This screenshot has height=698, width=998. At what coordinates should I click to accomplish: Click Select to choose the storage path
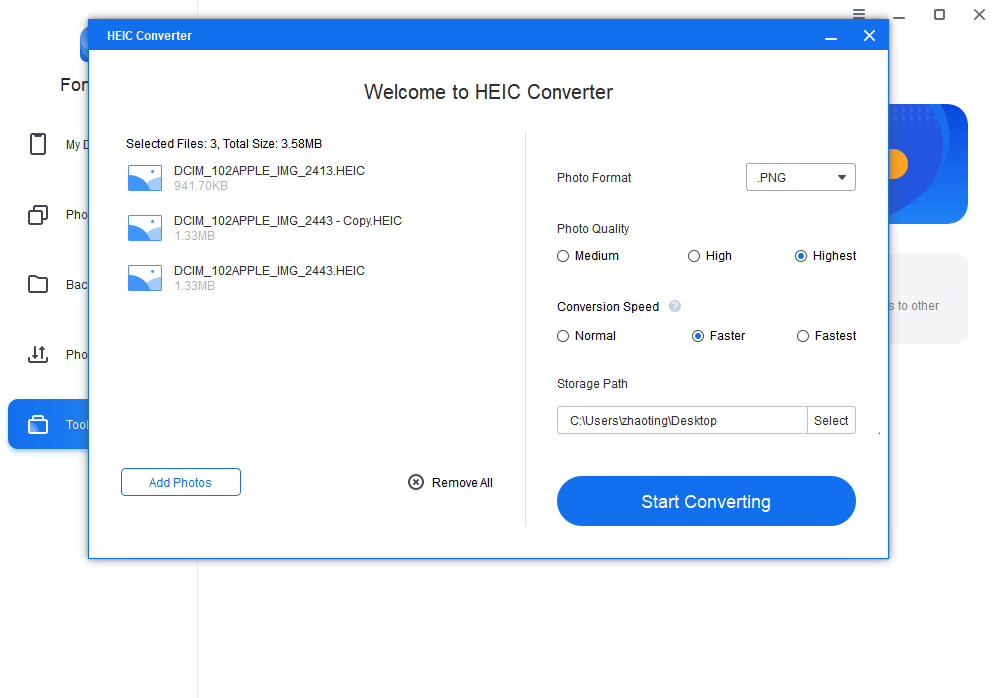click(830, 420)
